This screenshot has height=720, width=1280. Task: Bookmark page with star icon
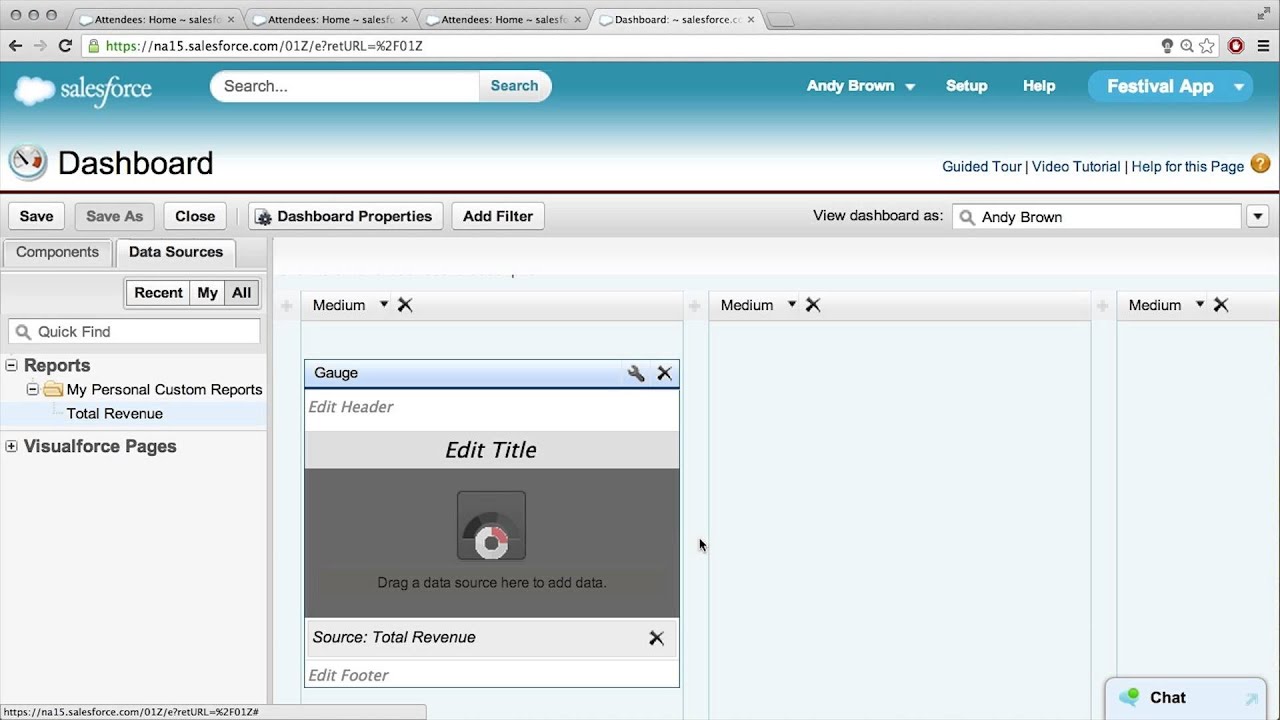(x=1207, y=46)
